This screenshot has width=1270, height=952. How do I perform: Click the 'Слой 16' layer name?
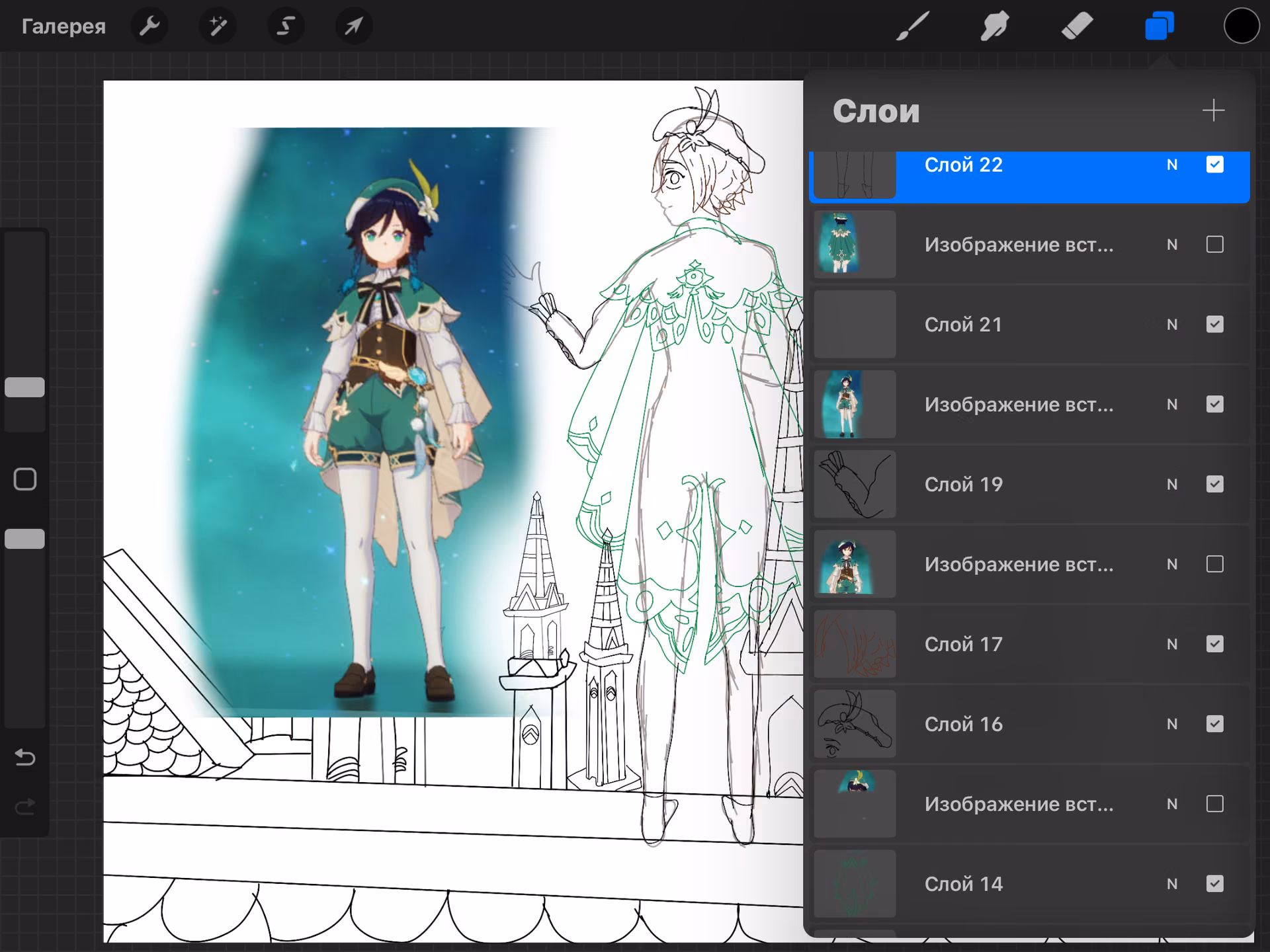tap(964, 725)
